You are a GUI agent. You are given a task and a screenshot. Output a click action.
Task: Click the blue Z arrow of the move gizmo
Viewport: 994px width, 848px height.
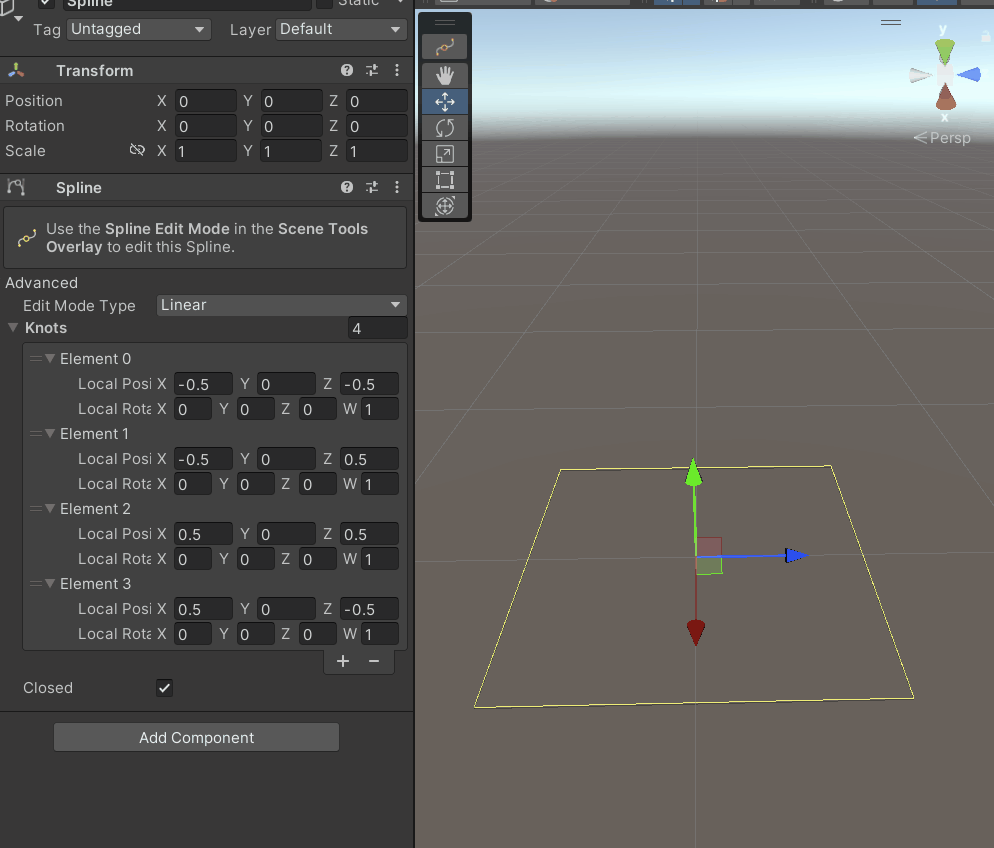[x=796, y=556]
